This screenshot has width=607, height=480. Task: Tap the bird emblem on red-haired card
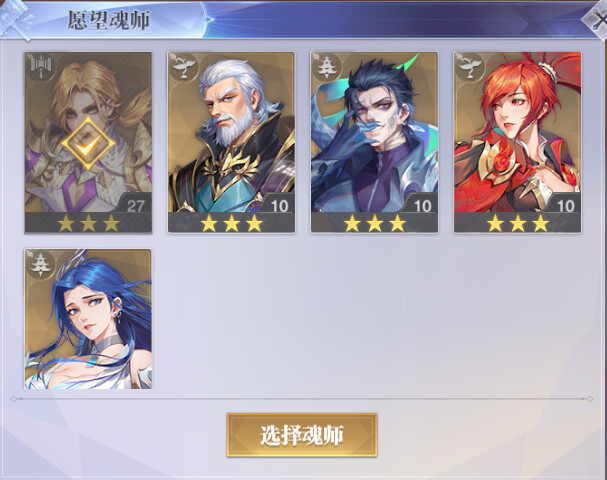point(469,67)
